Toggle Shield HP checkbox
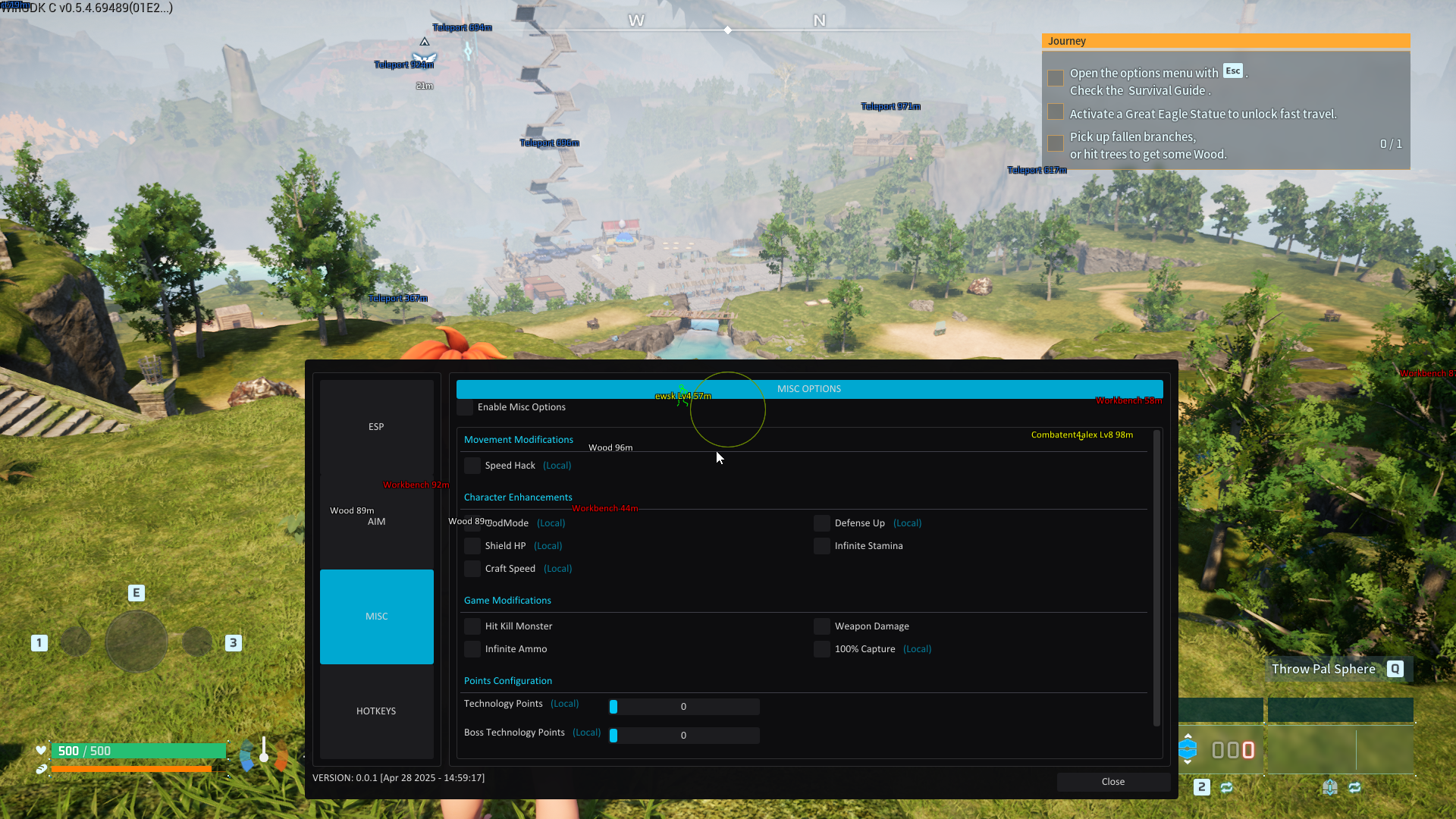The height and width of the screenshot is (819, 1456). click(472, 546)
